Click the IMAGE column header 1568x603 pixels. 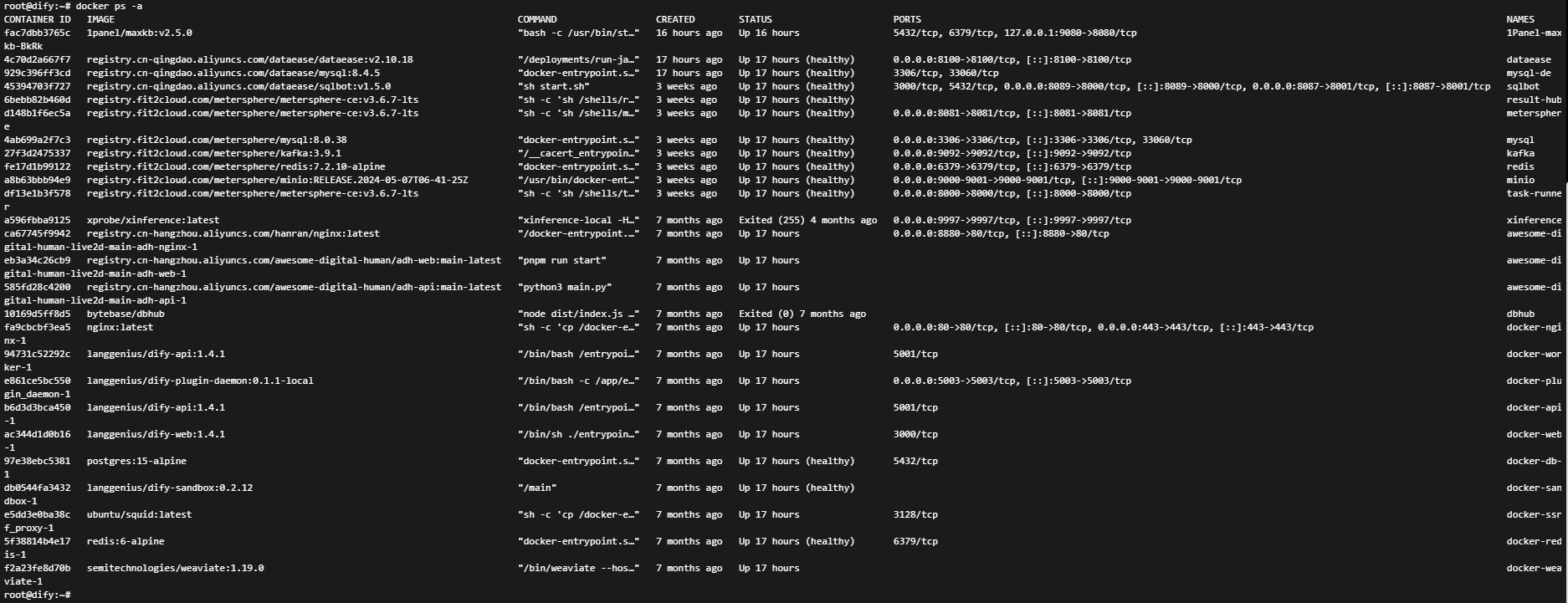[x=100, y=19]
